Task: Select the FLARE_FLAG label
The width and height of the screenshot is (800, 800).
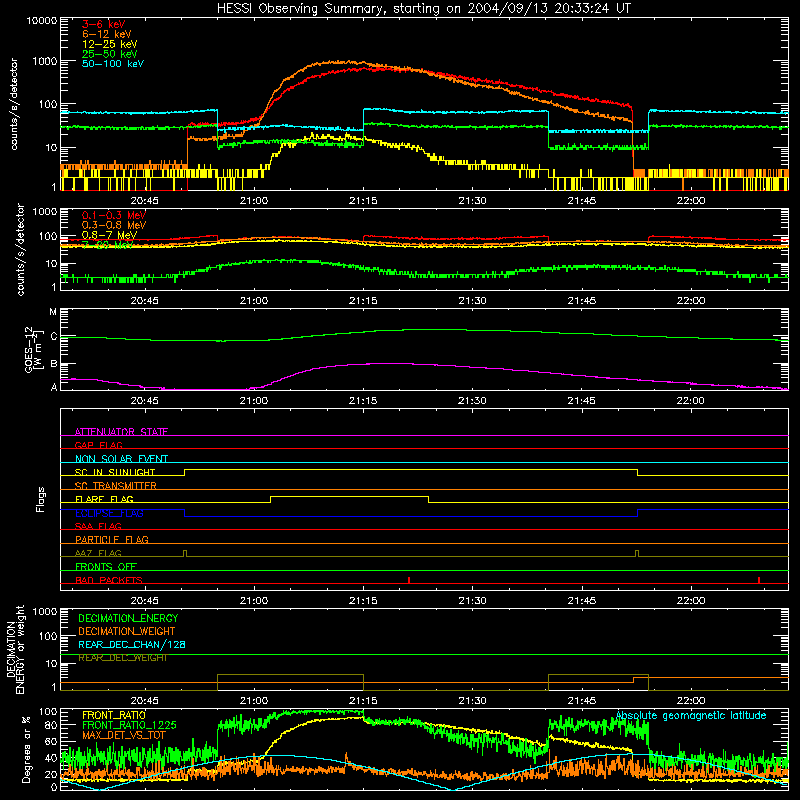Action: click(x=104, y=499)
